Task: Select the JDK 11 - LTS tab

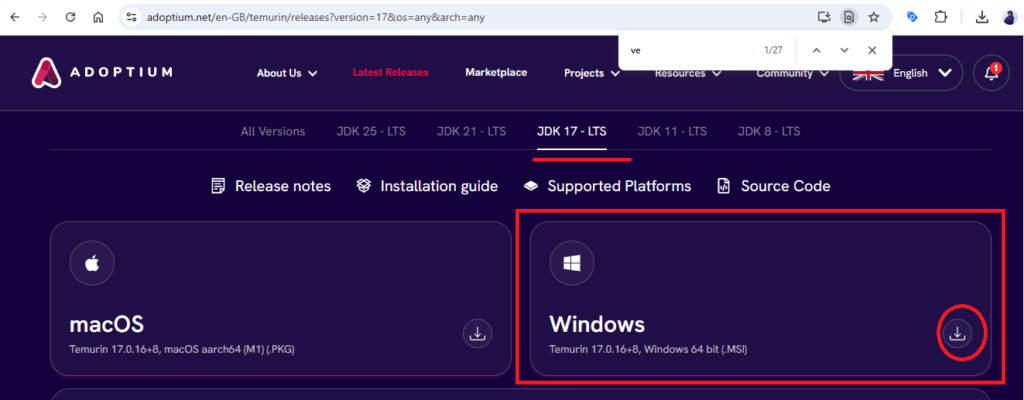Action: pos(672,131)
